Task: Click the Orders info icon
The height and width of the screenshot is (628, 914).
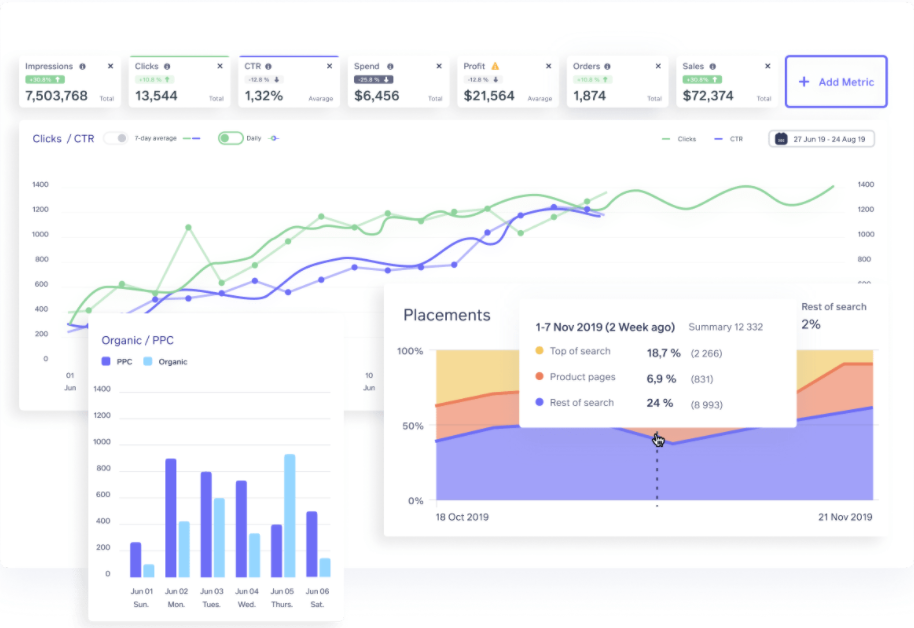Action: point(607,66)
